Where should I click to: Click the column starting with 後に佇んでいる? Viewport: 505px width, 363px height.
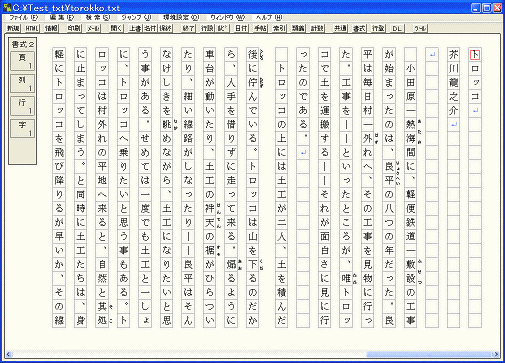coord(253,188)
